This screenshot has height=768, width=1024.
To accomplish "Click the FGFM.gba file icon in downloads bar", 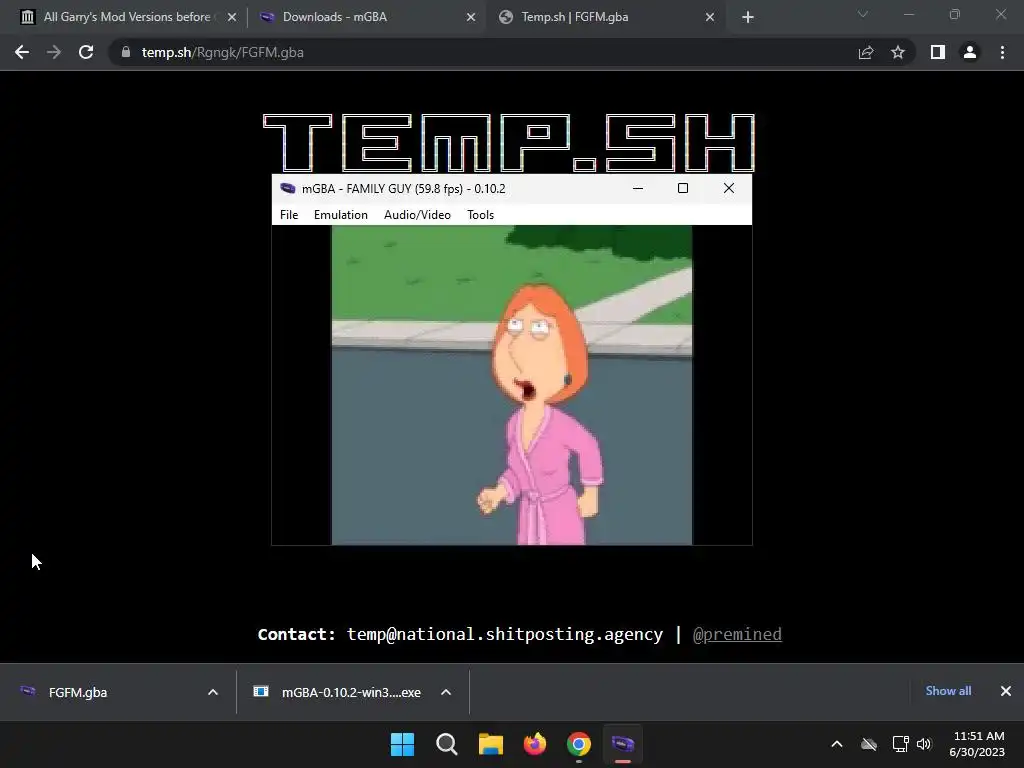I will (x=27, y=691).
